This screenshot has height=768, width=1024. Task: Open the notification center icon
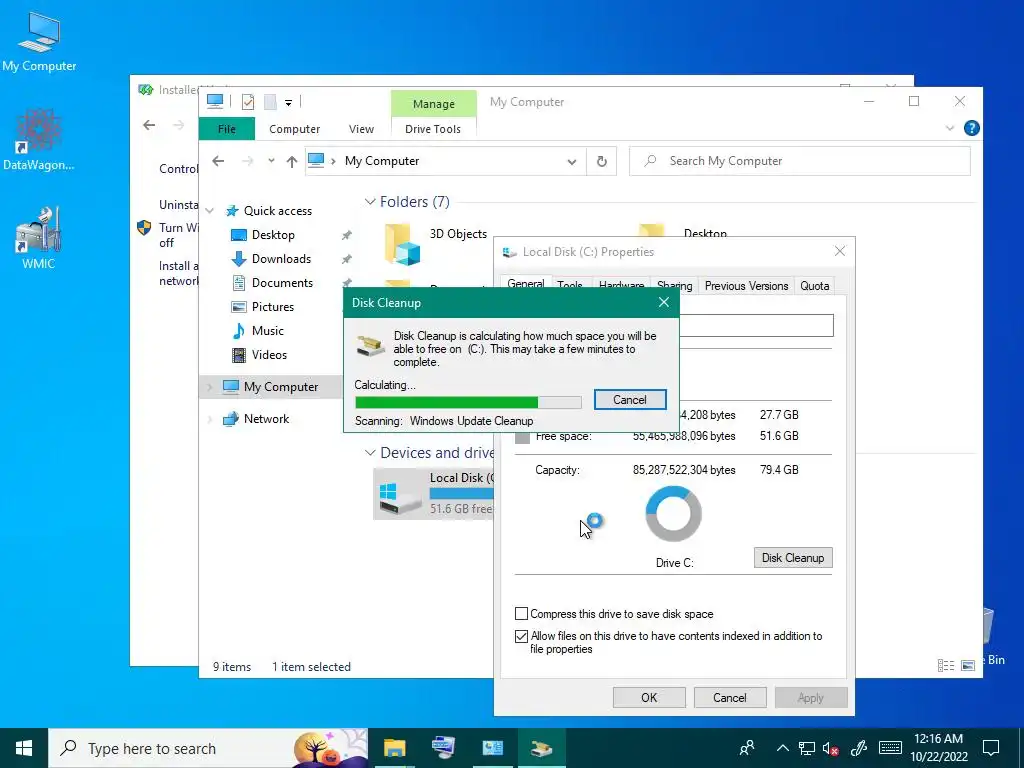tap(991, 748)
